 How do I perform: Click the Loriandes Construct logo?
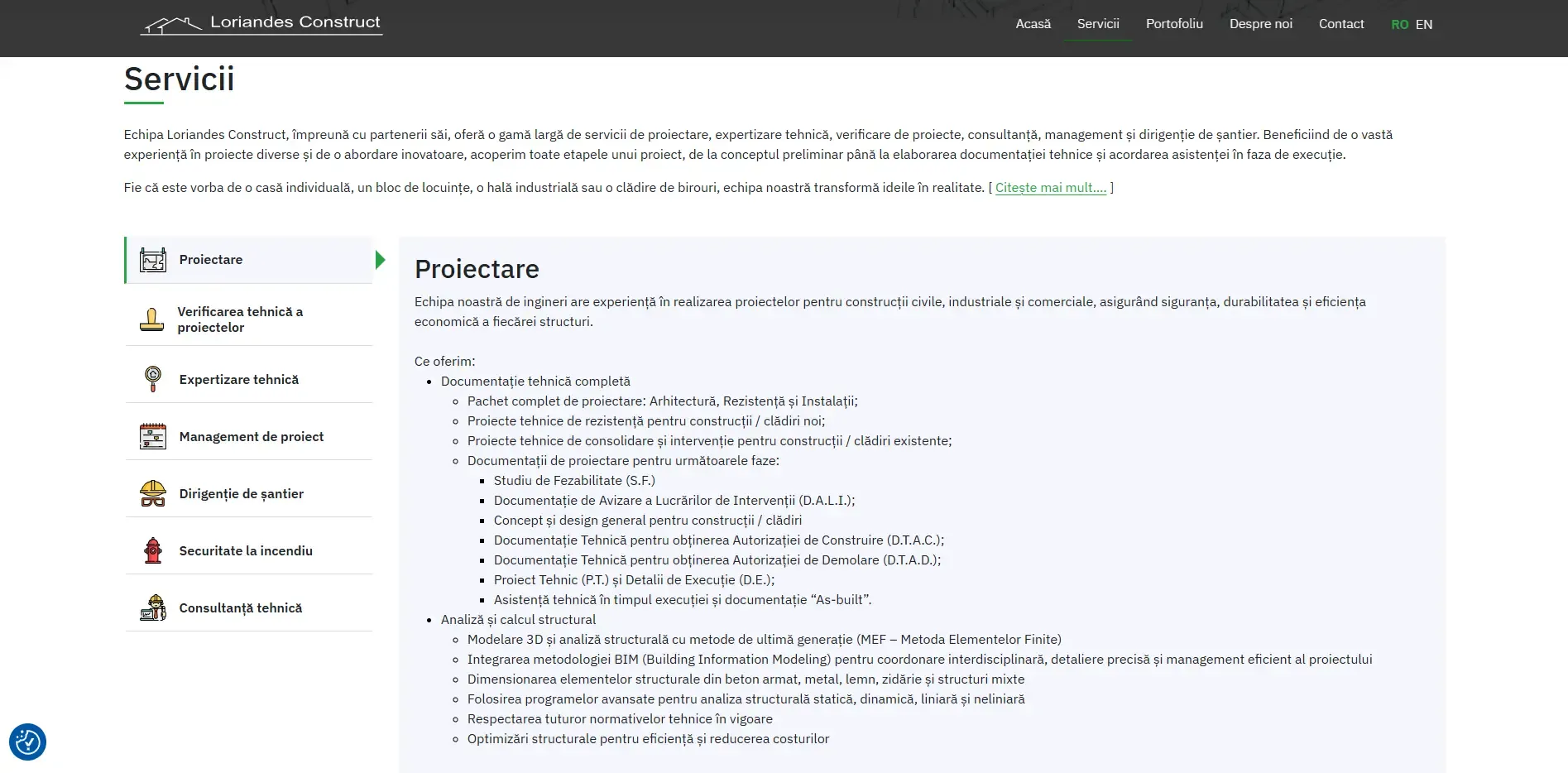pos(261,24)
